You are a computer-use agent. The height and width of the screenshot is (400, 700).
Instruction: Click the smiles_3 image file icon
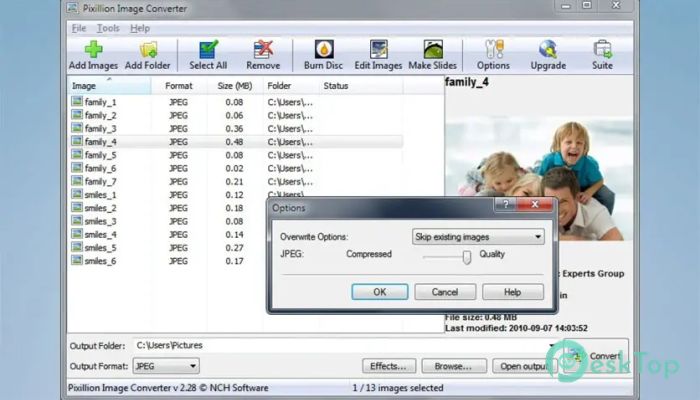click(77, 221)
